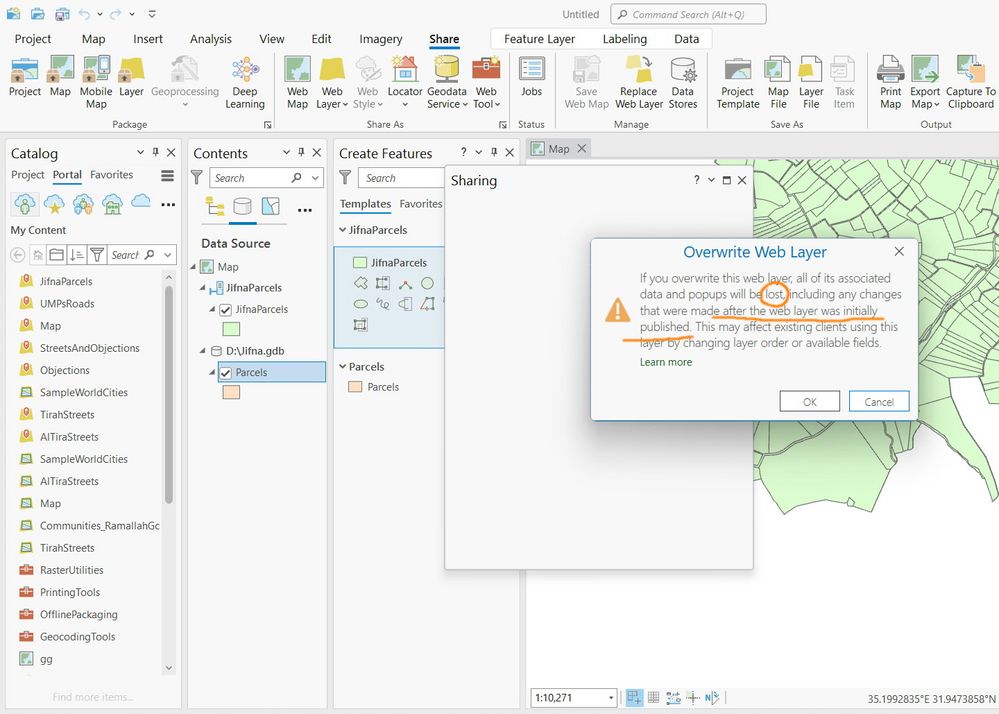Open Catalog hamburger menu button
The image size is (999, 714).
pyautogui.click(x=168, y=176)
